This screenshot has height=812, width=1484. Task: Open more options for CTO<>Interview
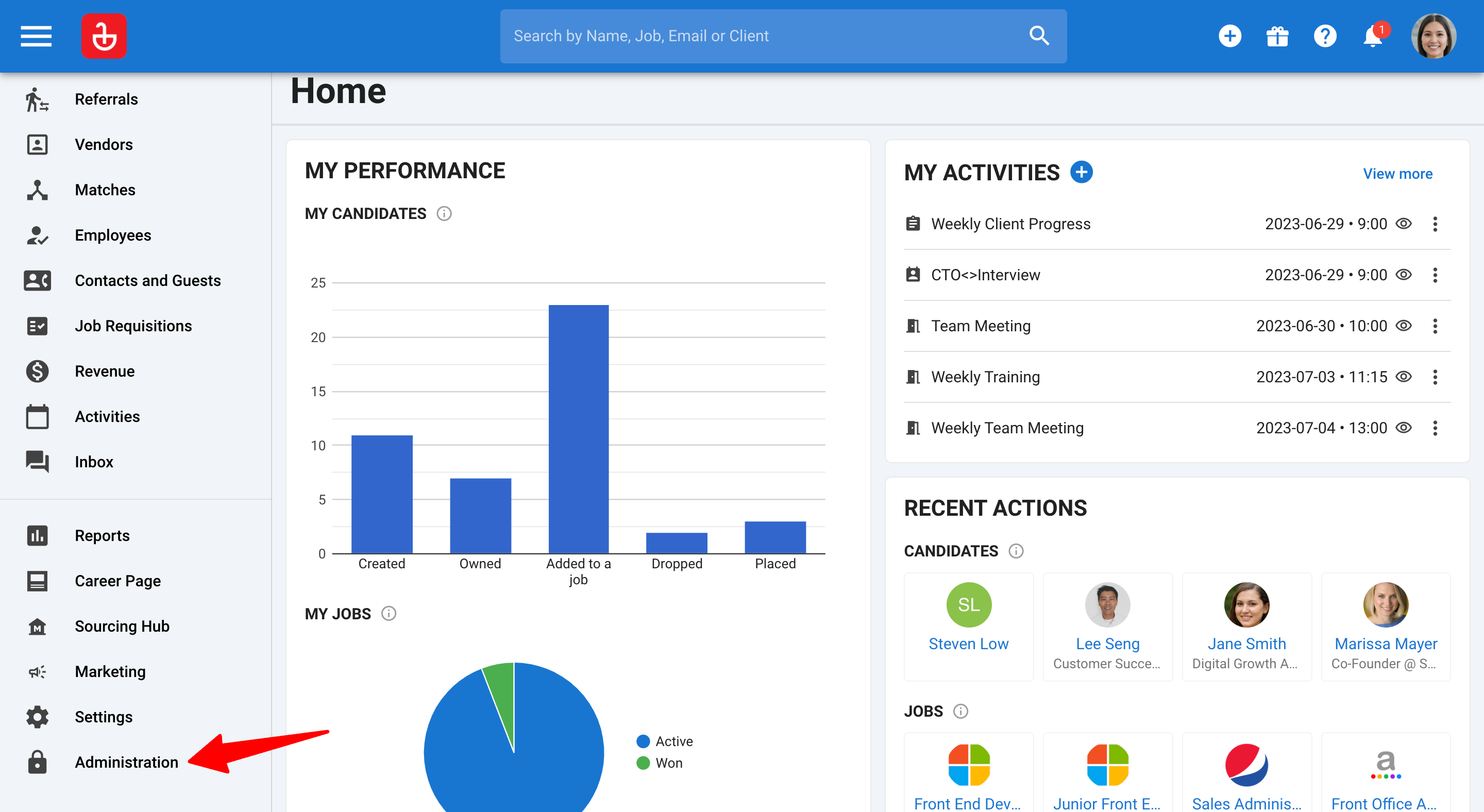[1435, 275]
